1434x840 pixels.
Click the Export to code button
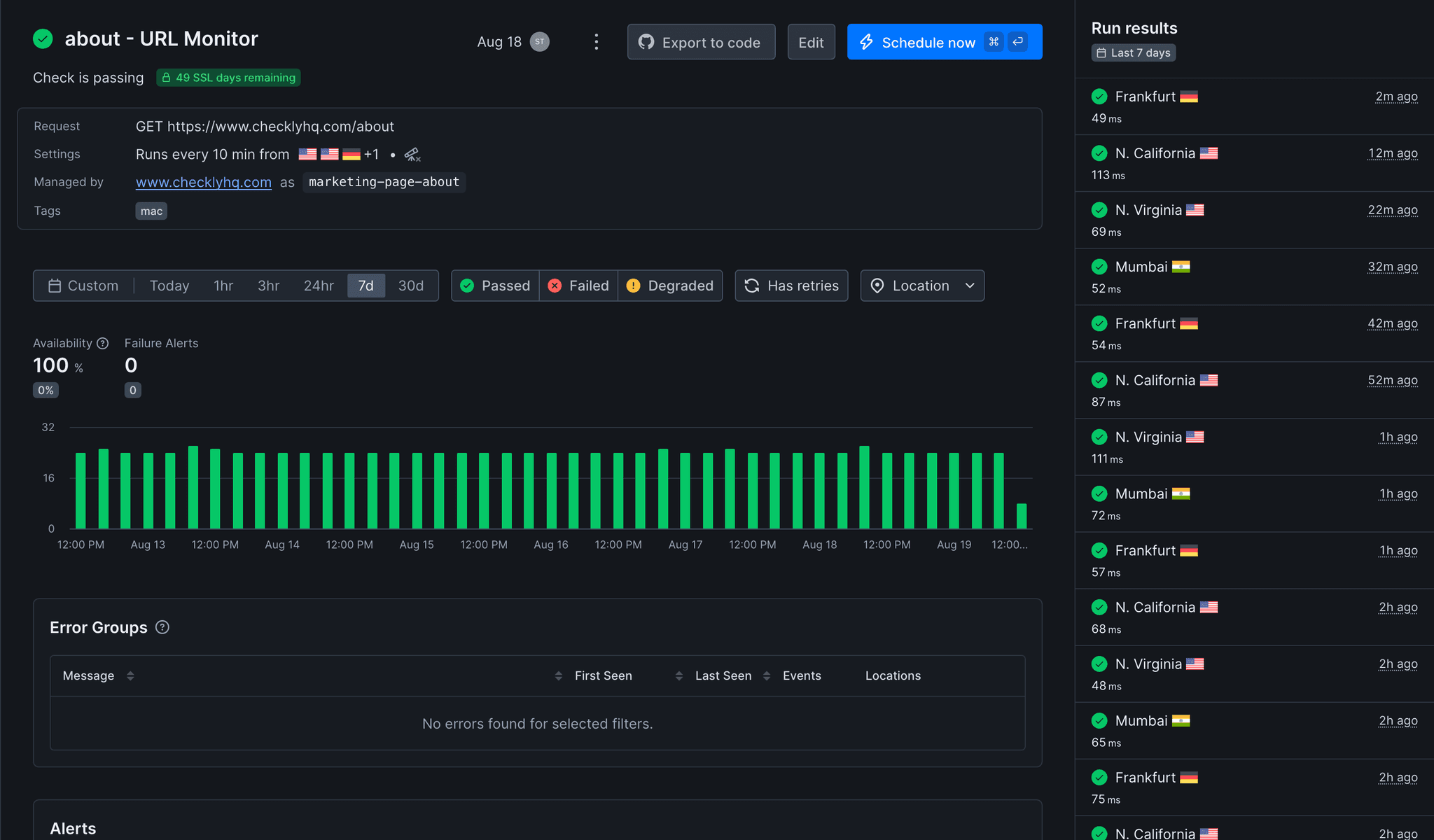701,42
